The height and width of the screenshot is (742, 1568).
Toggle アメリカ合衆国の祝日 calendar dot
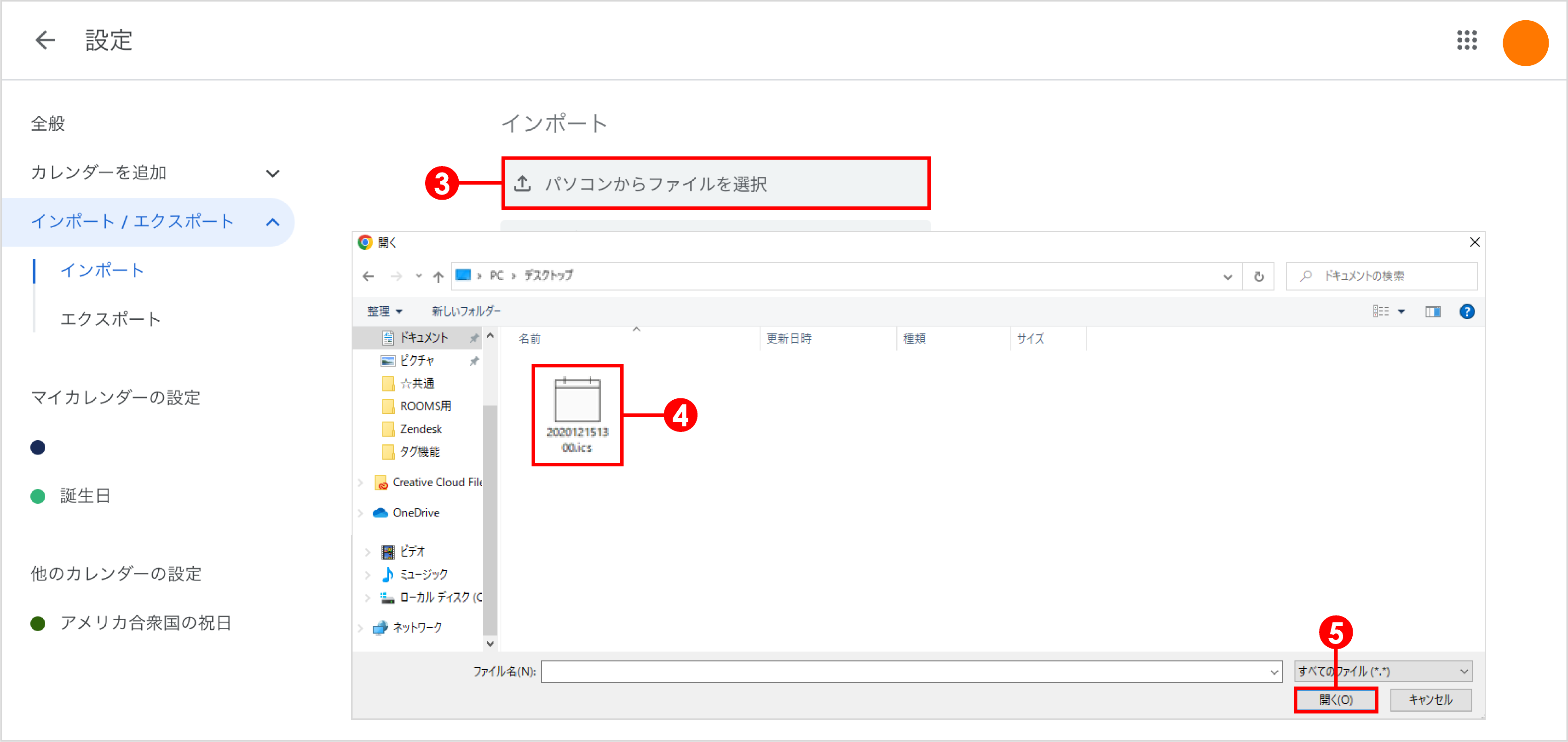(38, 623)
